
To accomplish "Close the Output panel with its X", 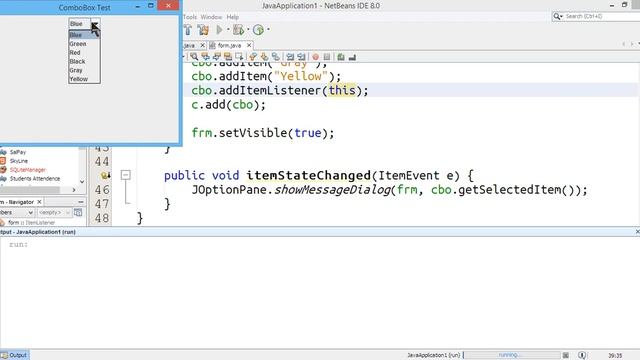I will [x=637, y=231].
